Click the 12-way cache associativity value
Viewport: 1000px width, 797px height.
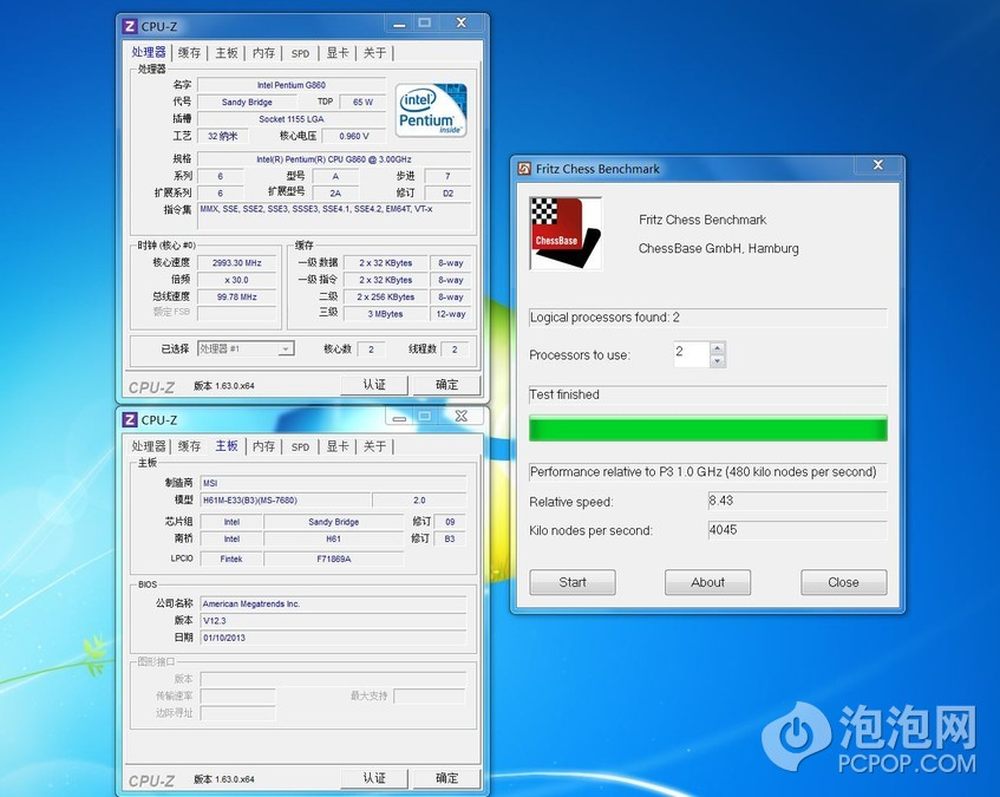451,314
